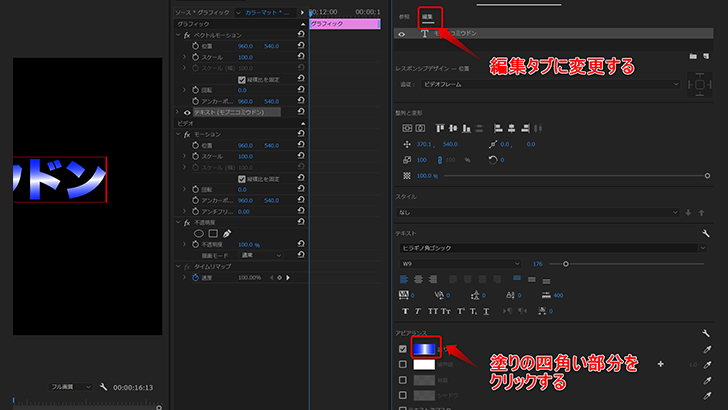Create ellipse mask under 不透明度

coord(199,234)
